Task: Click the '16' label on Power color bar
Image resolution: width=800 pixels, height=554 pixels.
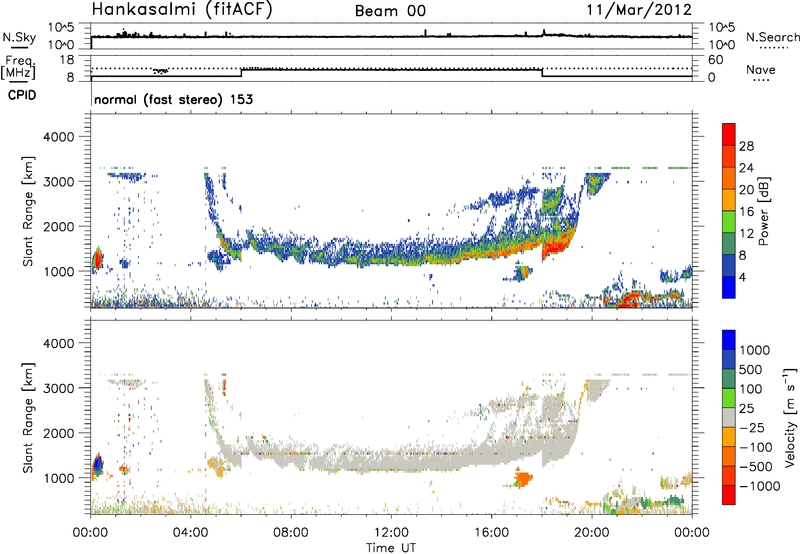Action: point(746,212)
